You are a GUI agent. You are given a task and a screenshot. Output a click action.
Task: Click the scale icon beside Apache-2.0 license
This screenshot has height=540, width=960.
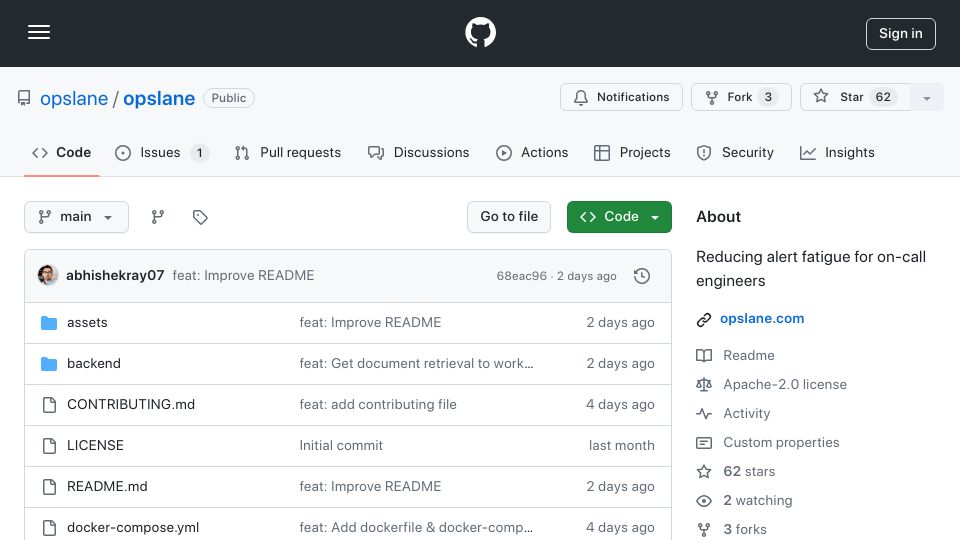point(704,384)
